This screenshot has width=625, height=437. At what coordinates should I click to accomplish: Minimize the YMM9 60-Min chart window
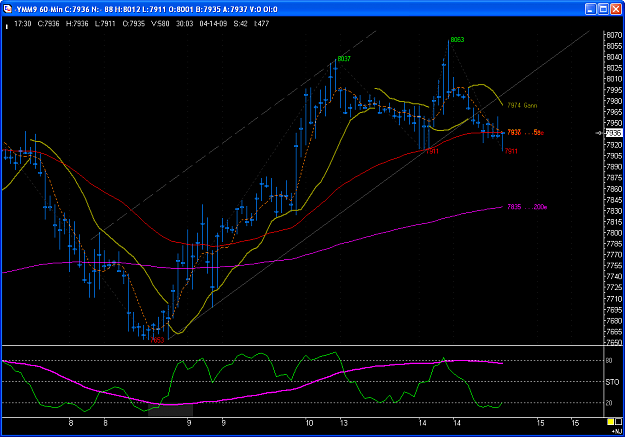[x=590, y=9]
